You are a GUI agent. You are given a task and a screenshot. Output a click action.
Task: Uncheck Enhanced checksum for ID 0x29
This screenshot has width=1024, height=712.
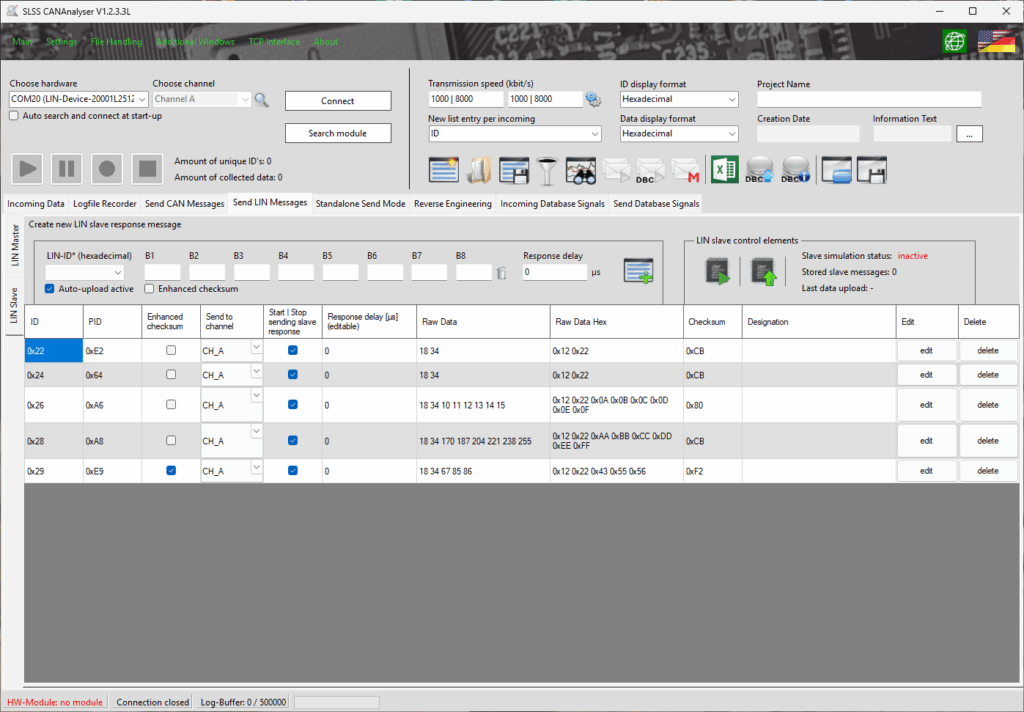(x=171, y=470)
